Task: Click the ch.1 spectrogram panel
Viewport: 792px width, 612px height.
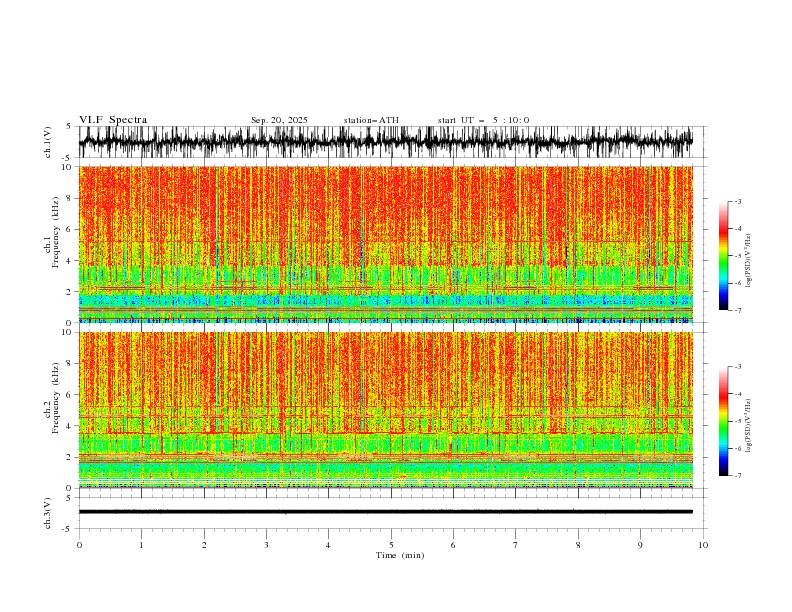Action: click(x=385, y=244)
